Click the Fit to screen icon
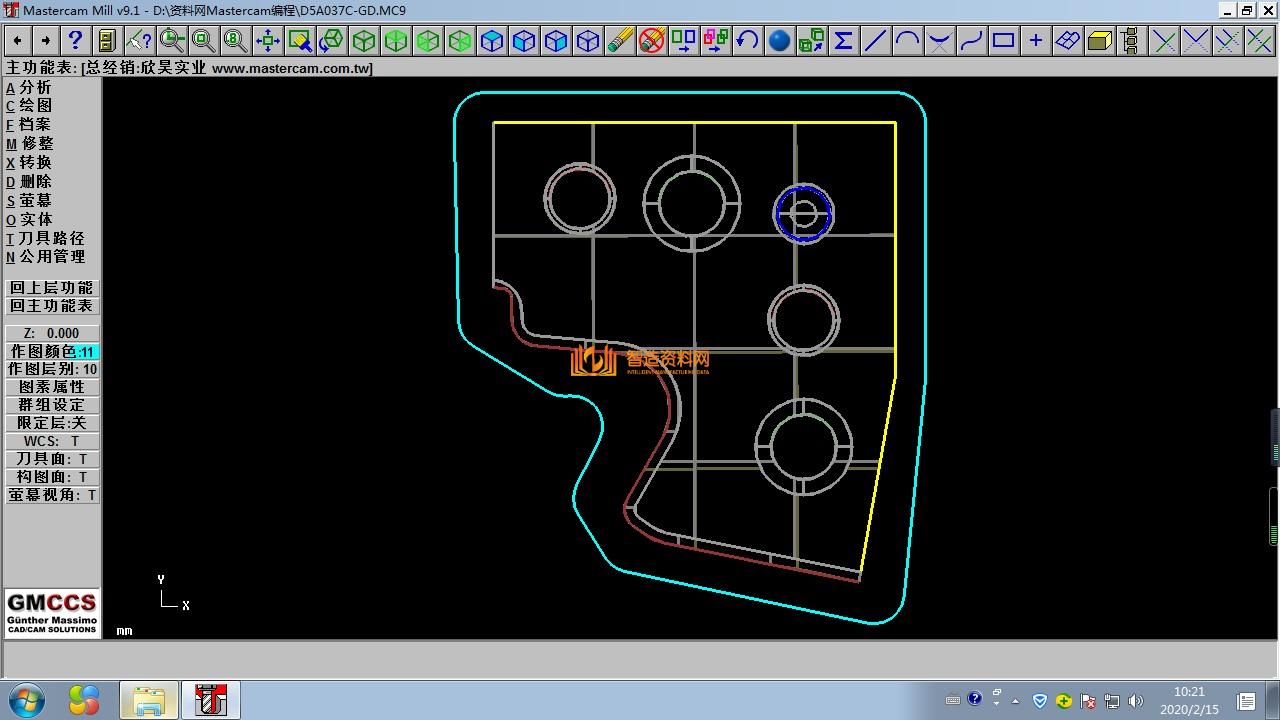This screenshot has width=1280, height=720. tap(267, 40)
